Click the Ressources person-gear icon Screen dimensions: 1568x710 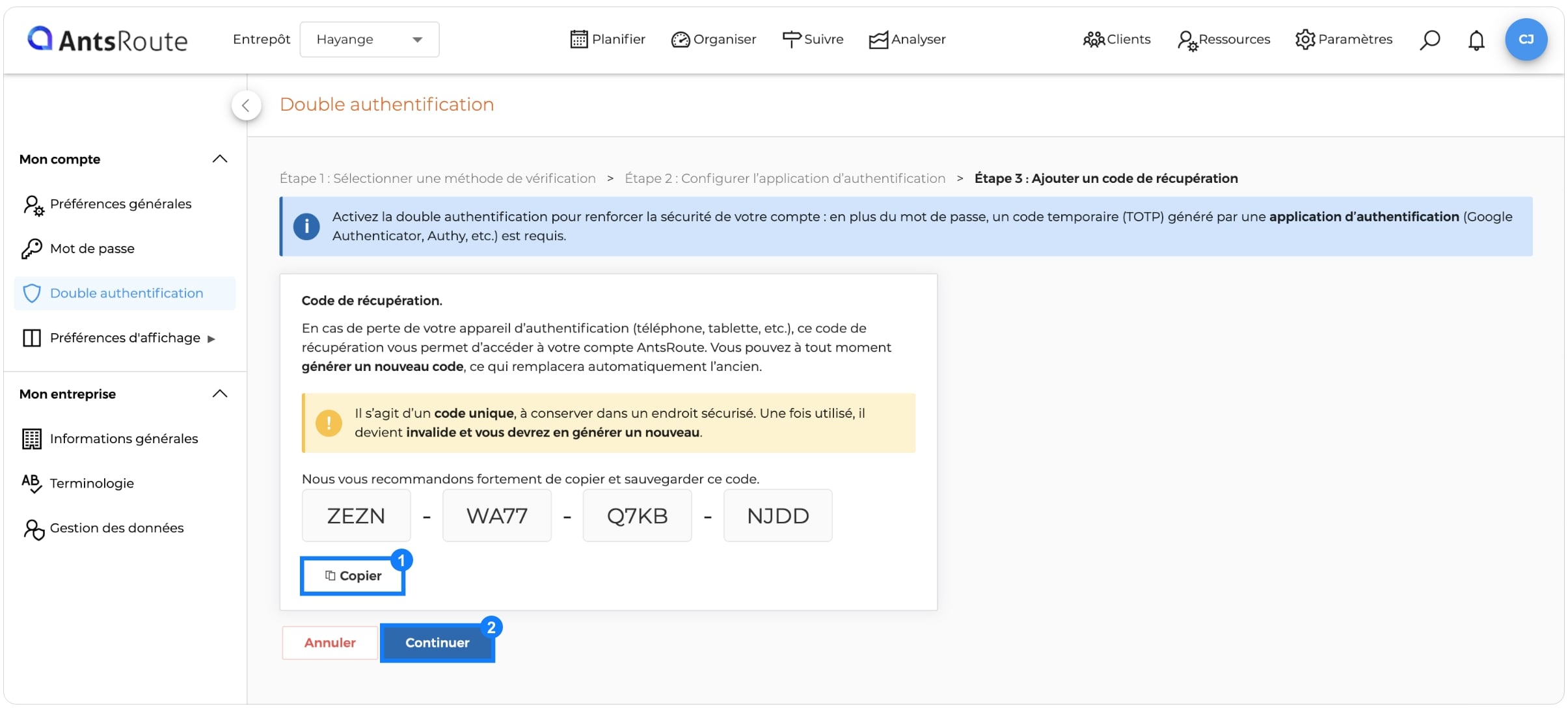[x=1187, y=41]
